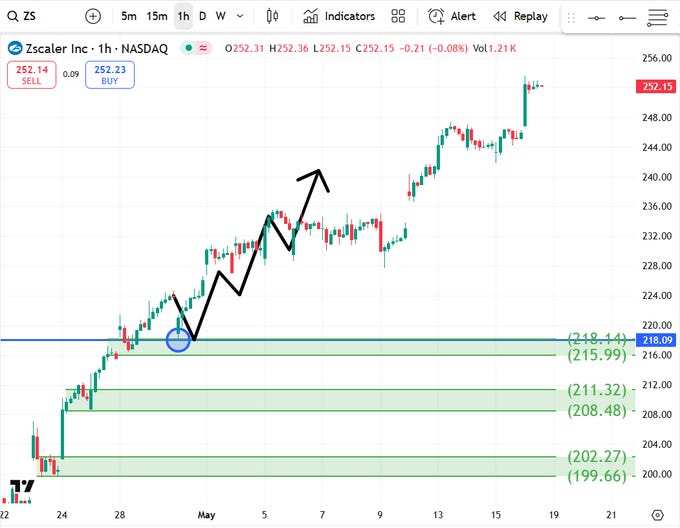Add a symbol with the plus icon
The height and width of the screenshot is (528, 680).
[93, 16]
